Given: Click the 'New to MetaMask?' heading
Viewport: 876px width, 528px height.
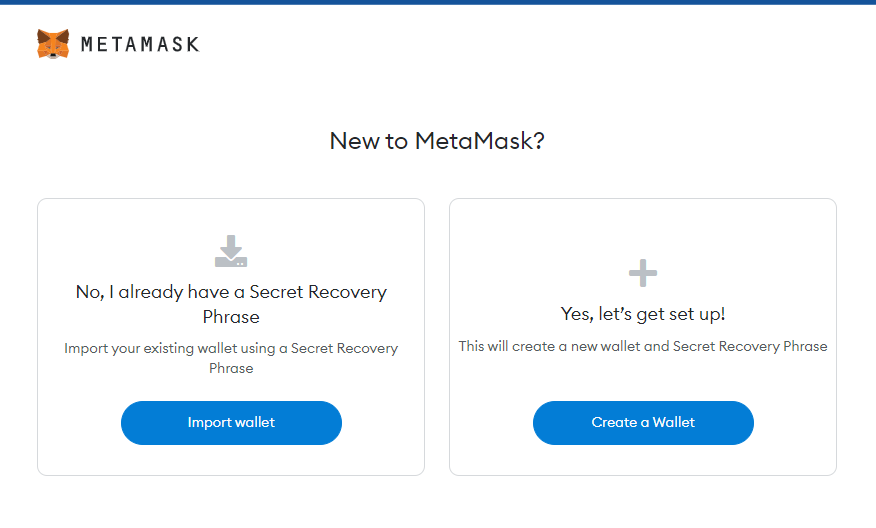Looking at the screenshot, I should [437, 141].
